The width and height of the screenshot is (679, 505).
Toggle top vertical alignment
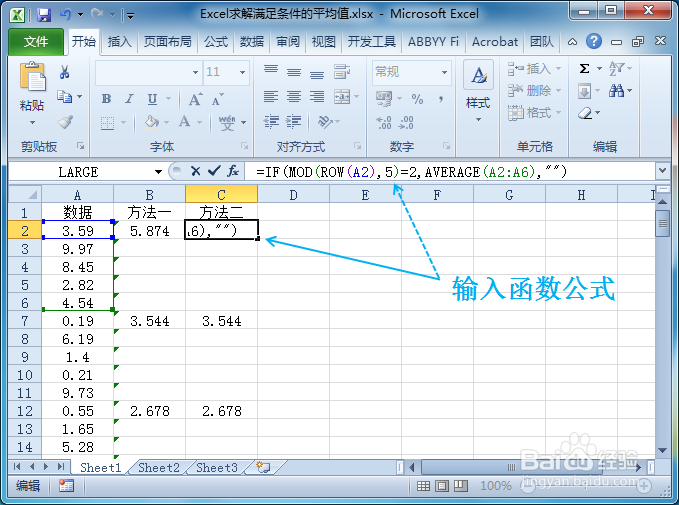pyautogui.click(x=271, y=69)
